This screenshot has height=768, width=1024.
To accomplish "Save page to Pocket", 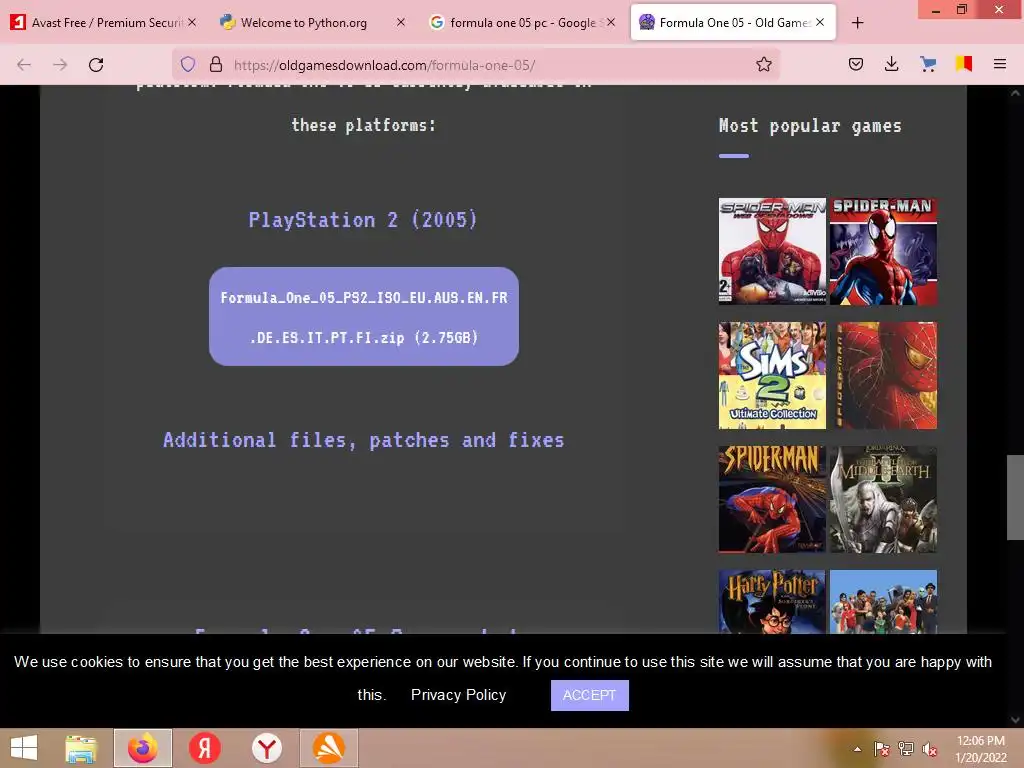I will (856, 64).
